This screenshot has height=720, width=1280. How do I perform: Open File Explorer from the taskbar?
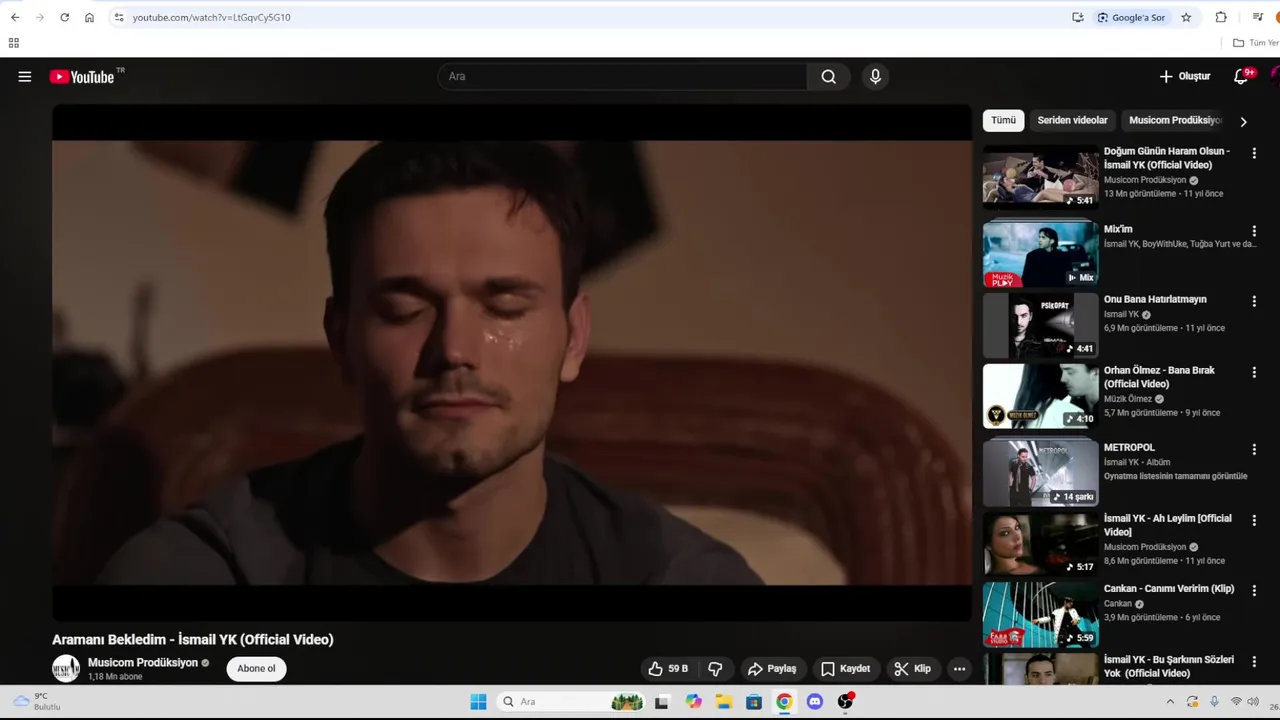click(x=724, y=702)
